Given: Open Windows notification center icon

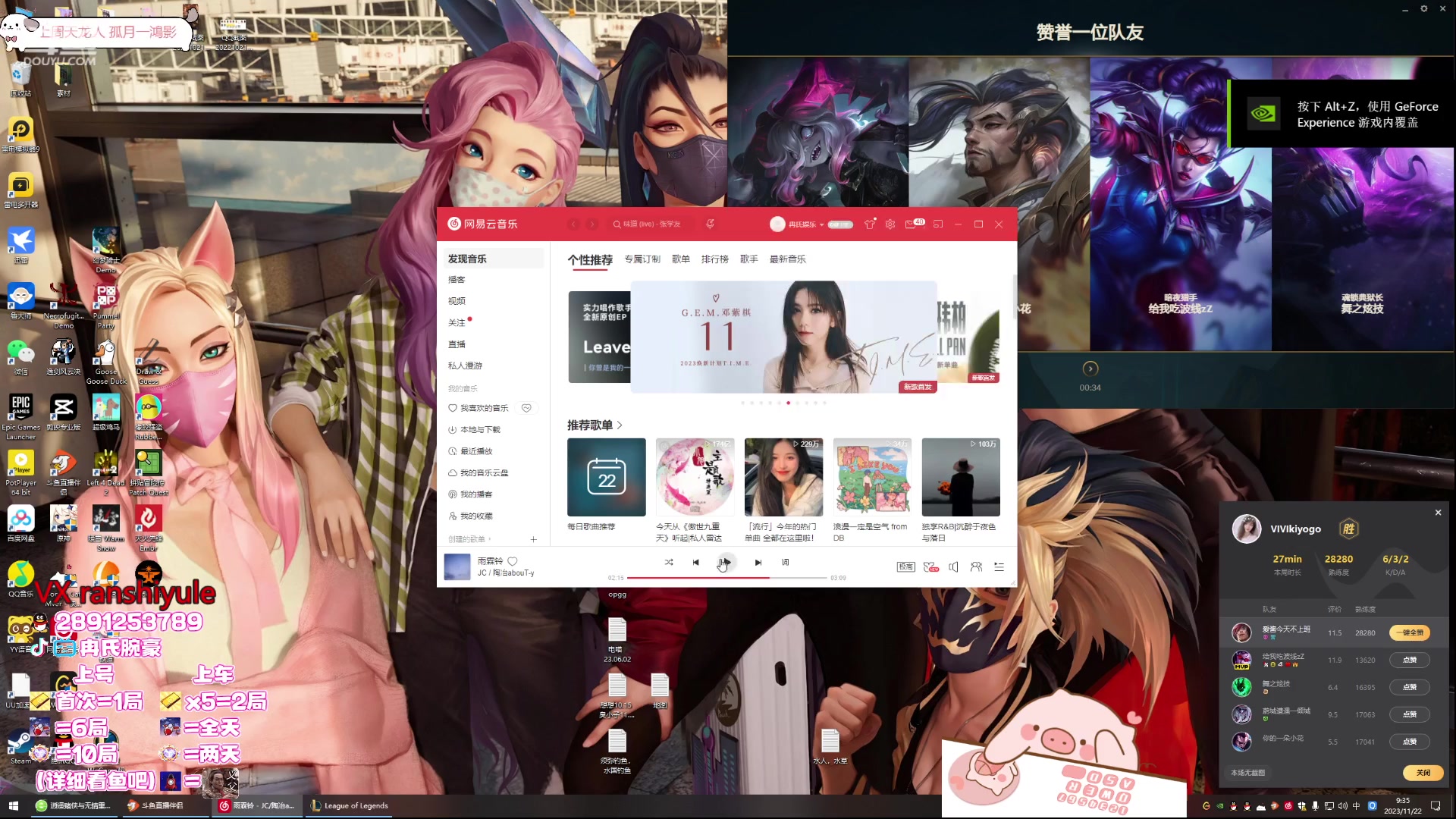Looking at the screenshot, I should [1436, 805].
